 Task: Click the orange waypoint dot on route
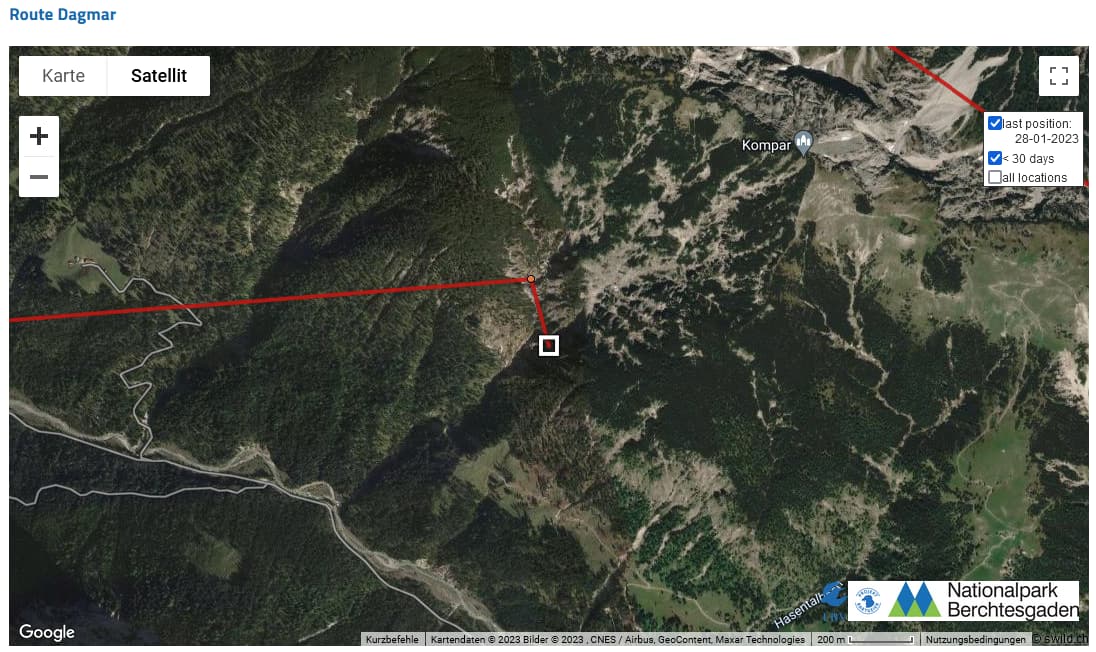531,280
